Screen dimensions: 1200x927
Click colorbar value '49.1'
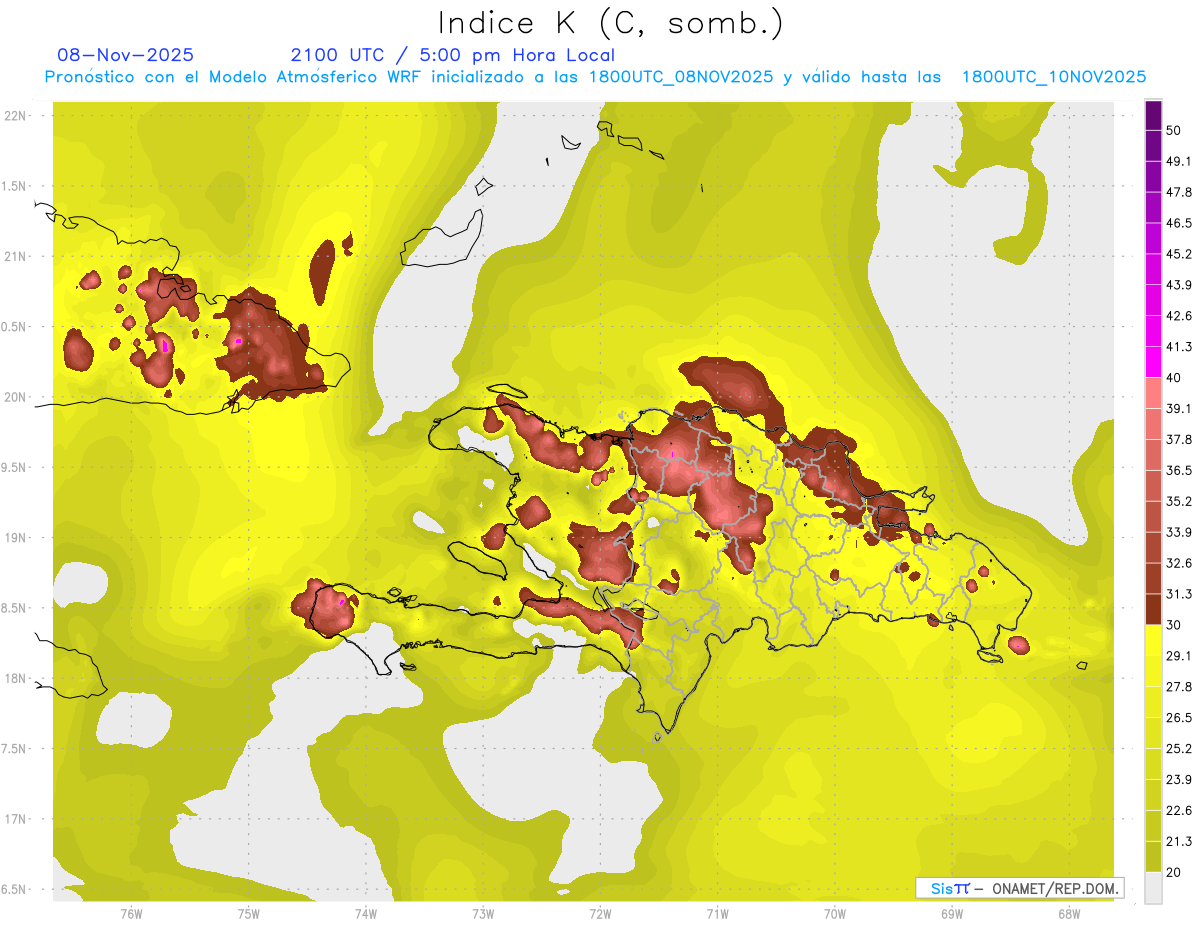pos(1179,161)
